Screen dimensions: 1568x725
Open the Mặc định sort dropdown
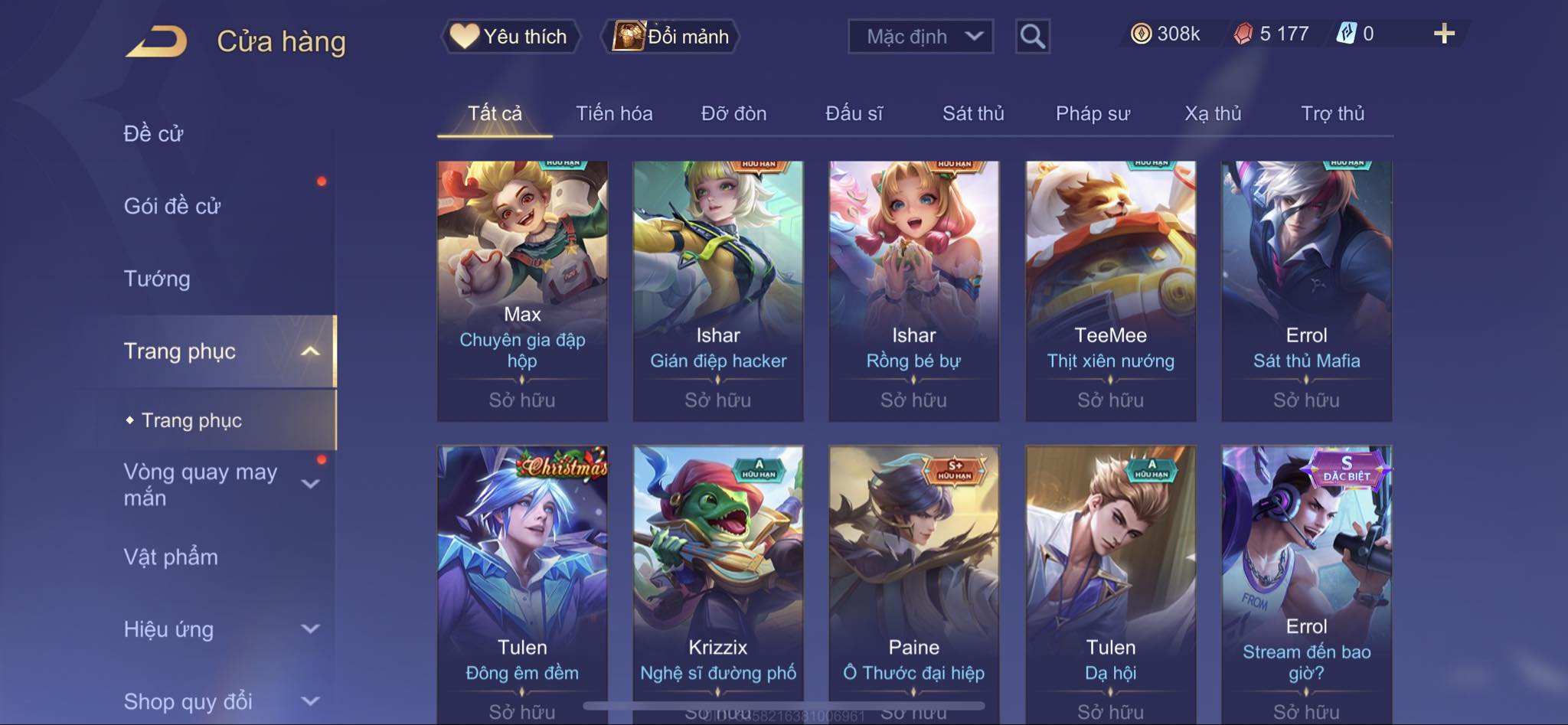pyautogui.click(x=920, y=36)
